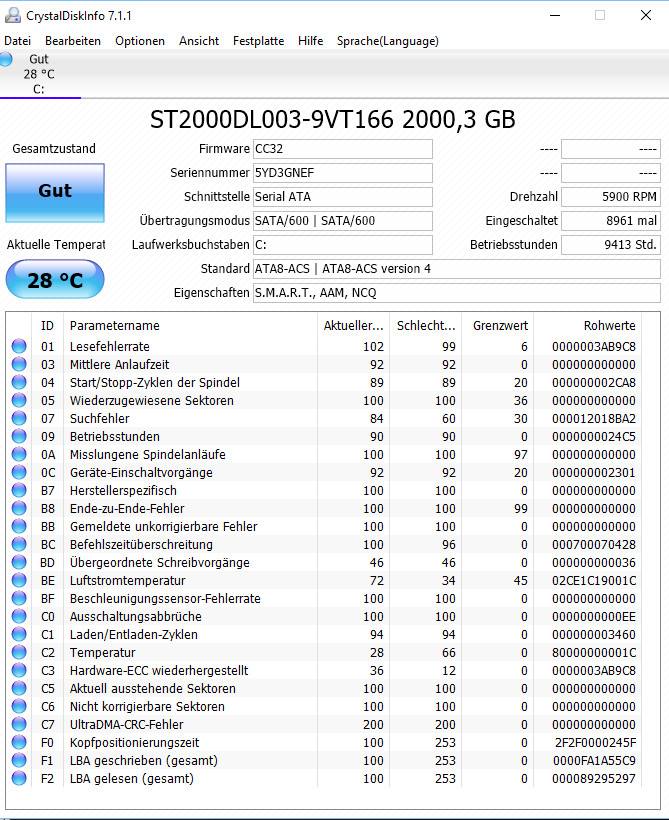
Task: Click the Drehzahl field 5900 RPM
Action: click(x=611, y=197)
